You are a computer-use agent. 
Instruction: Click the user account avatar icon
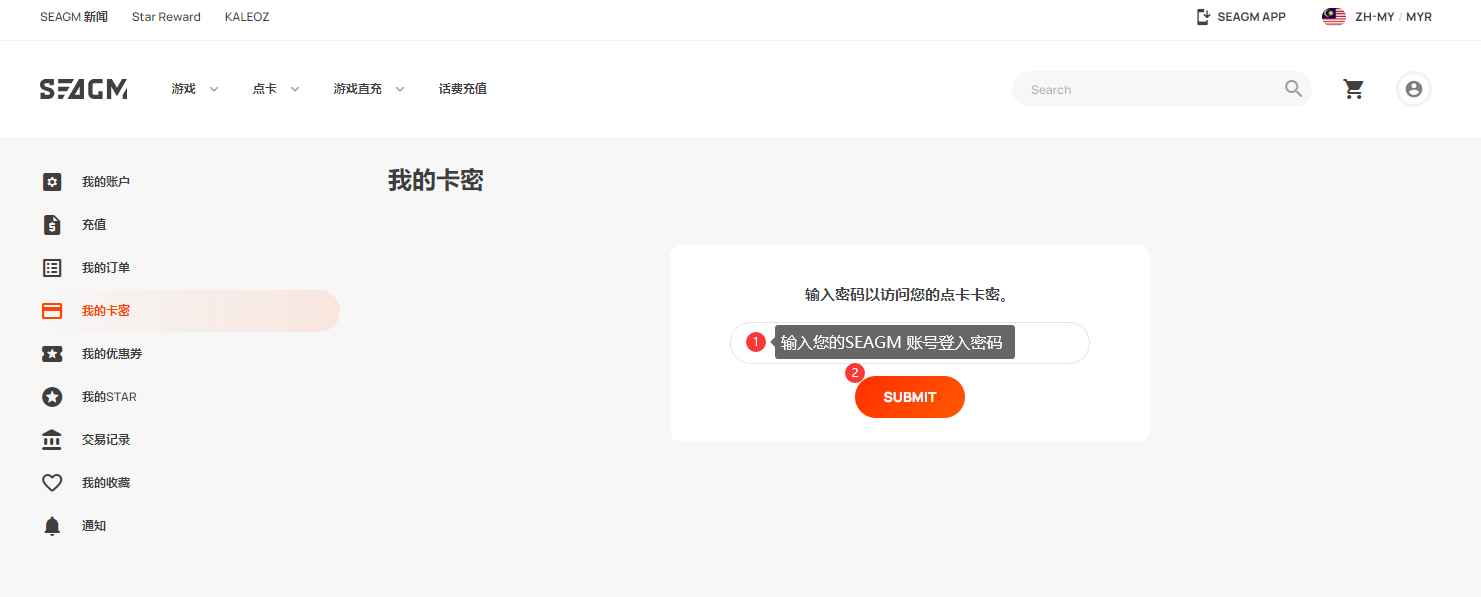point(1414,89)
